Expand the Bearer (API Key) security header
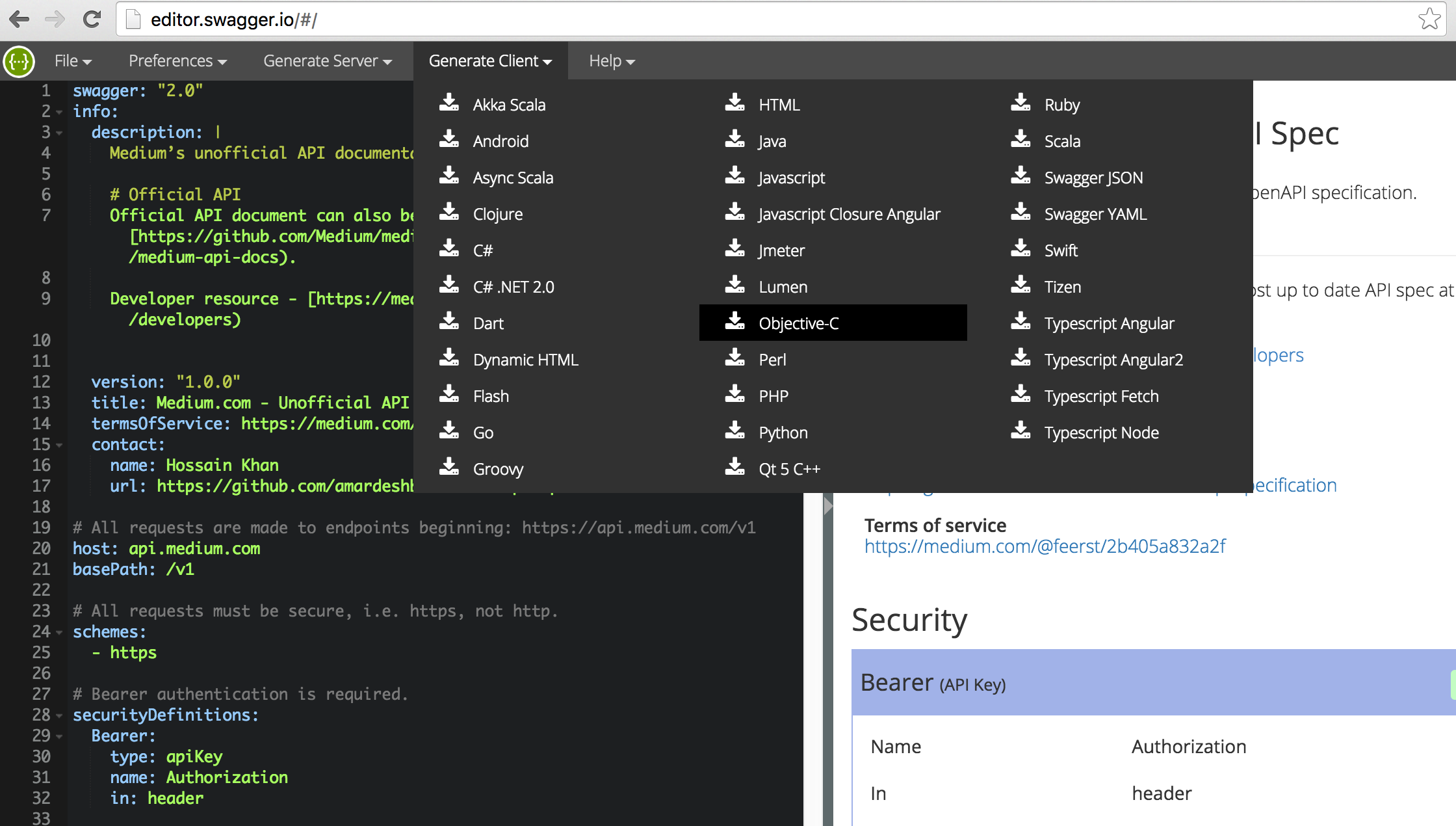Screen dimensions: 1456x826 (x=1153, y=683)
